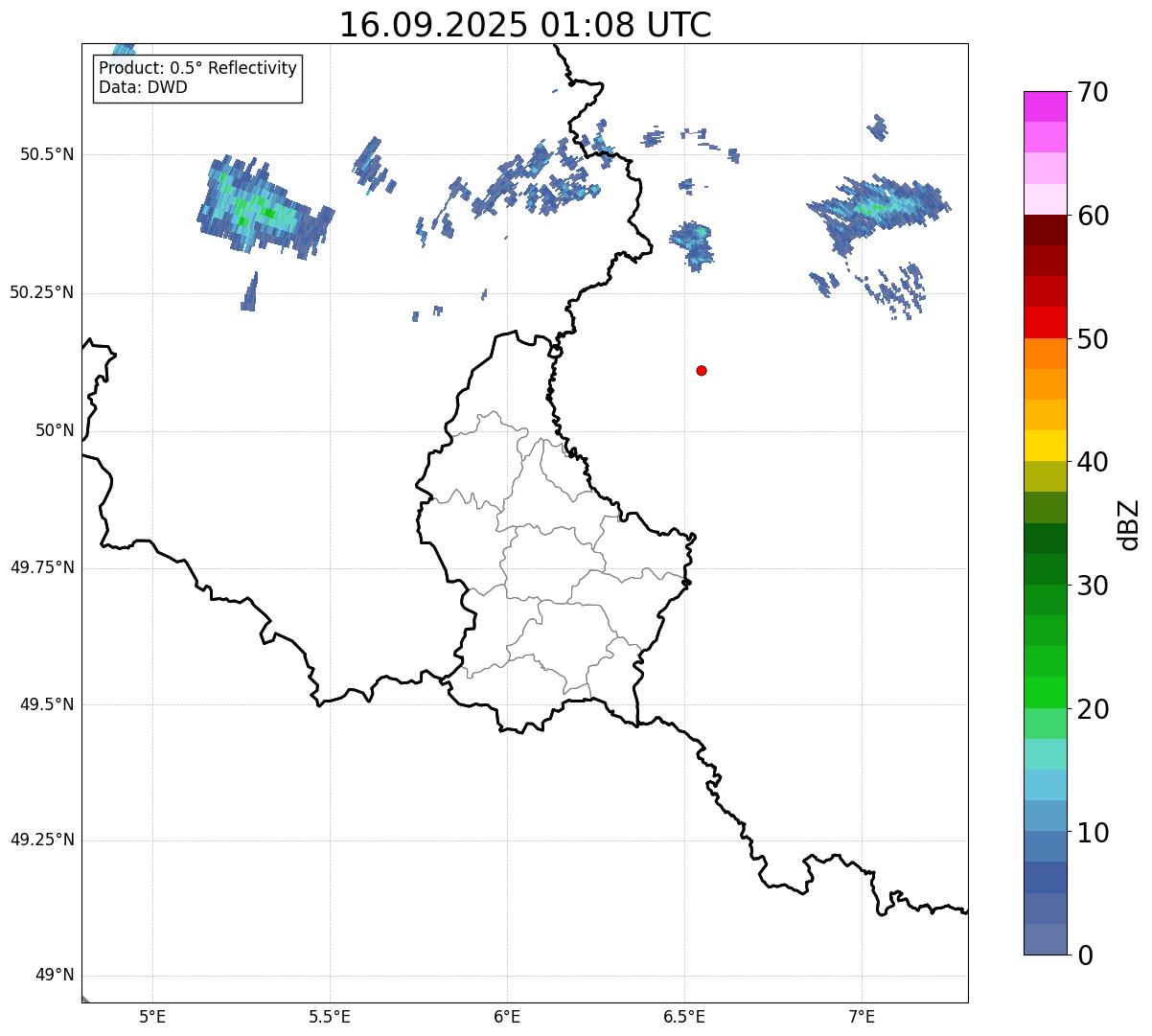
Task: Click the 50°N latitude tick label
Action: tap(54, 430)
